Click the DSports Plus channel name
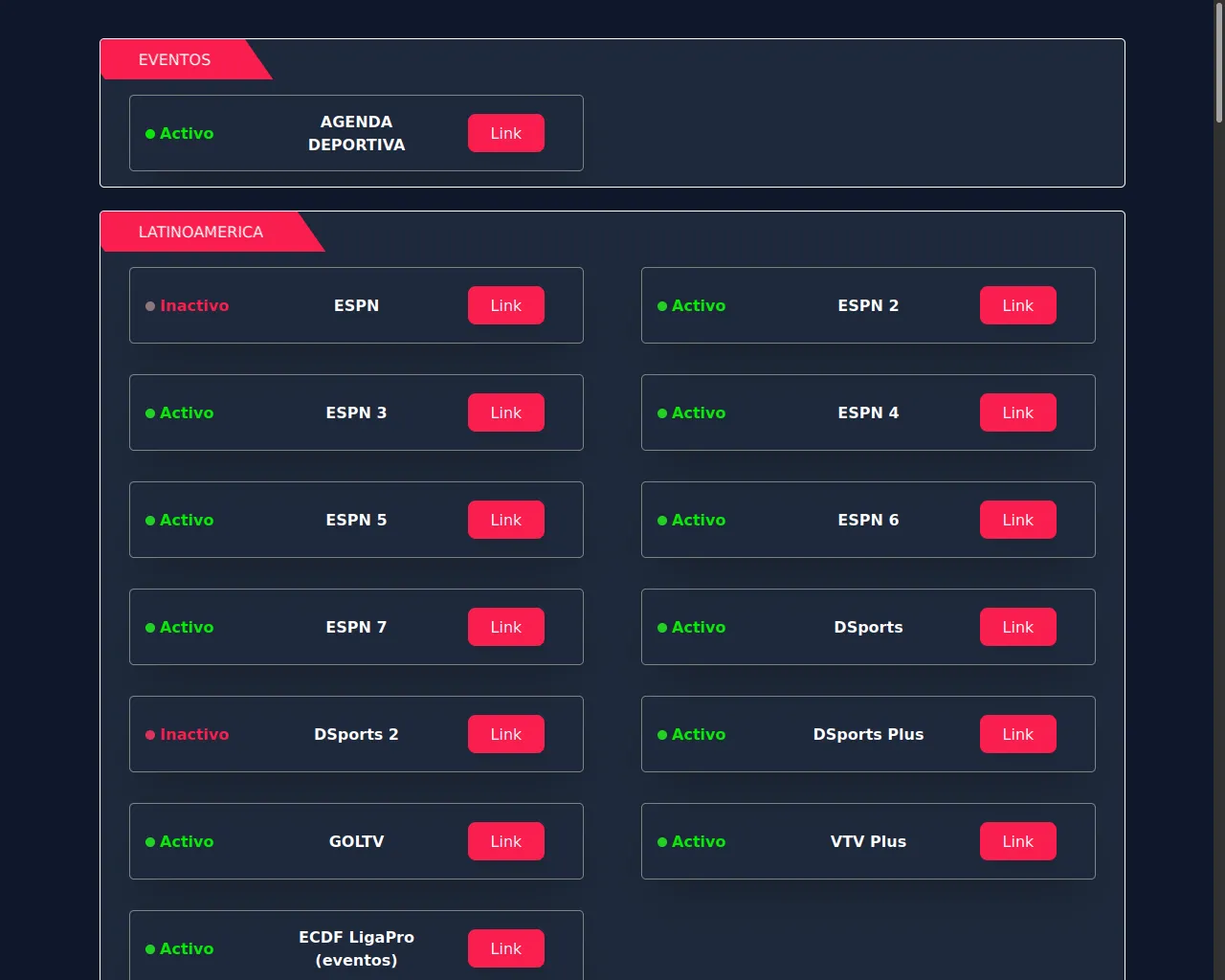The height and width of the screenshot is (980, 1225). (x=868, y=734)
